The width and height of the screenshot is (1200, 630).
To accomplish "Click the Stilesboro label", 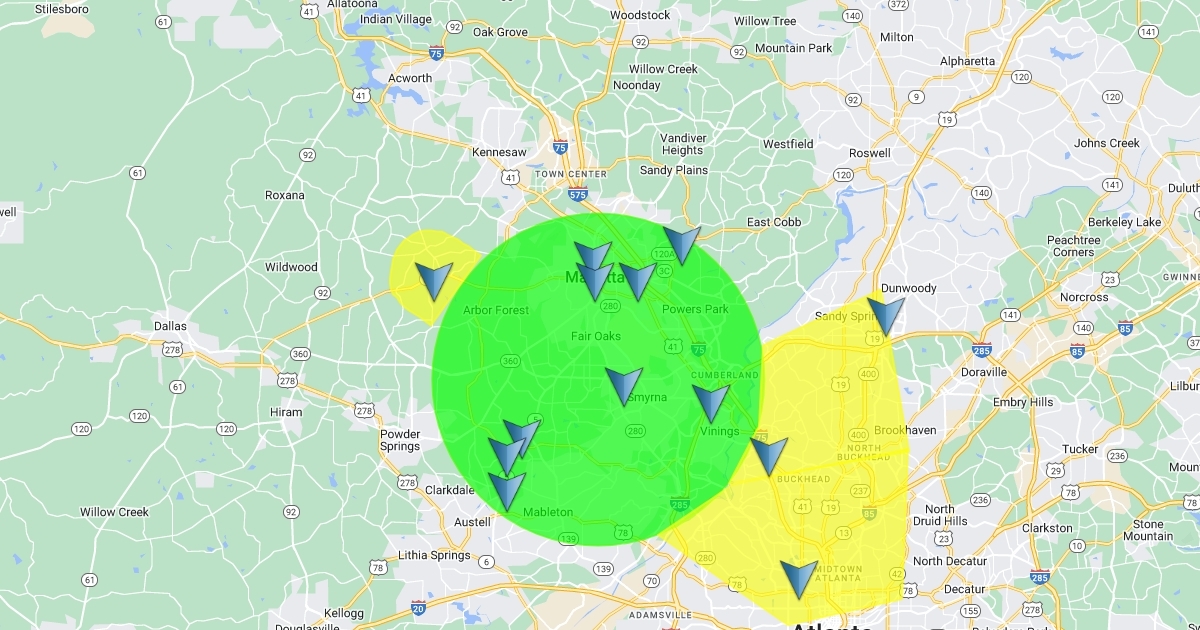I will pyautogui.click(x=62, y=9).
